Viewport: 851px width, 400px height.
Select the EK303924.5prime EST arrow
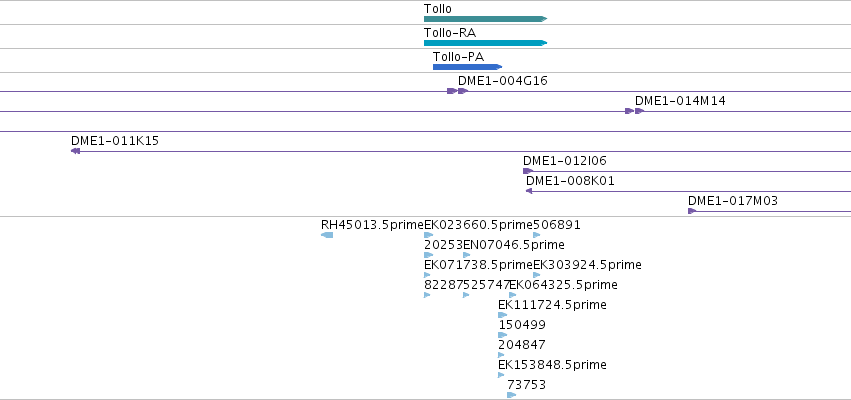[x=537, y=275]
